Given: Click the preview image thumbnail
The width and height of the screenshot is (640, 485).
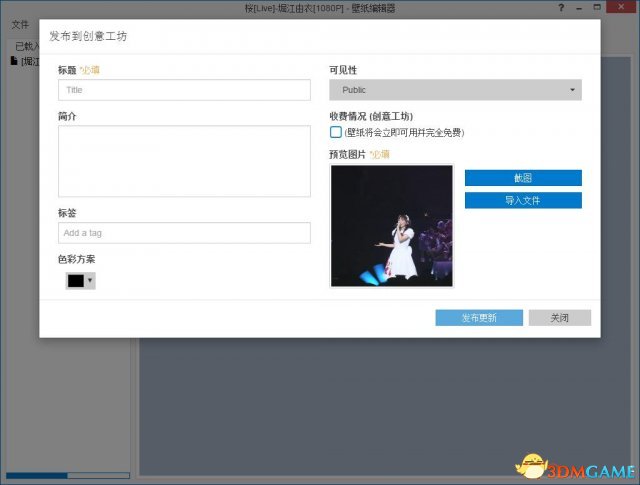Looking at the screenshot, I should click(x=391, y=226).
